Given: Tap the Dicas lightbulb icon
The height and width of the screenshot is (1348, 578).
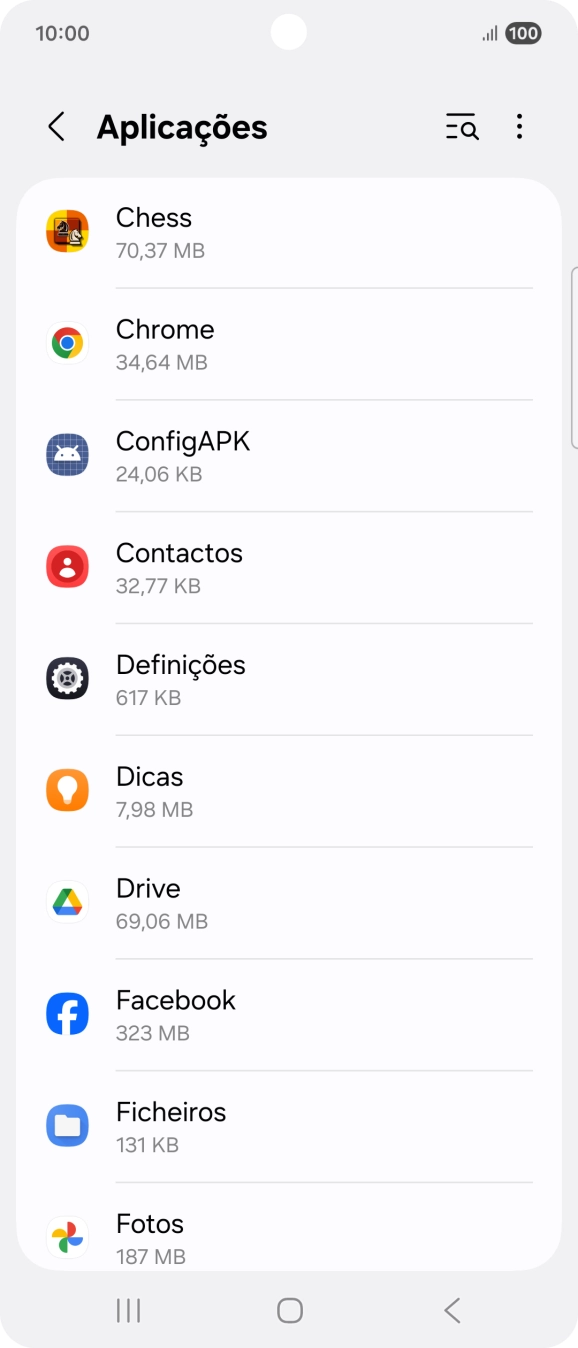Looking at the screenshot, I should (x=67, y=790).
